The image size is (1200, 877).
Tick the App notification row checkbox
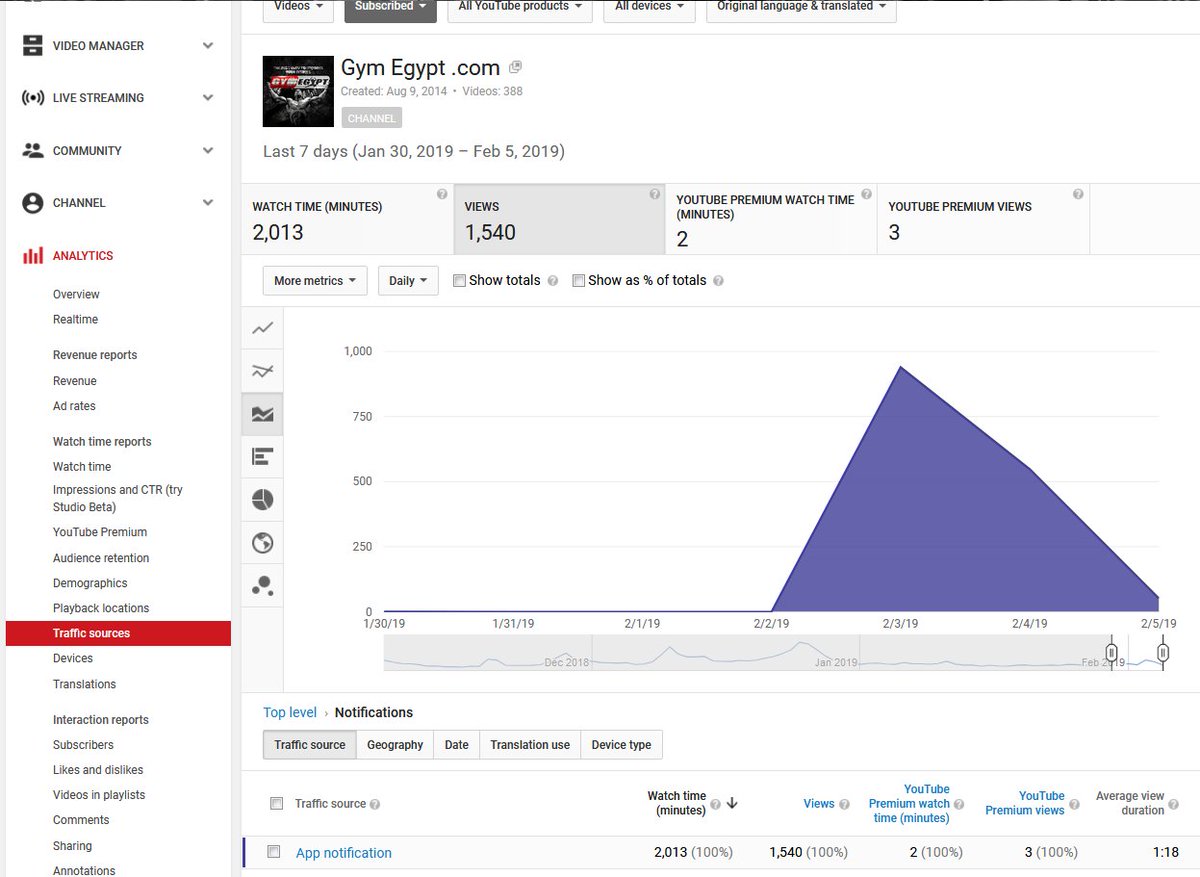274,852
